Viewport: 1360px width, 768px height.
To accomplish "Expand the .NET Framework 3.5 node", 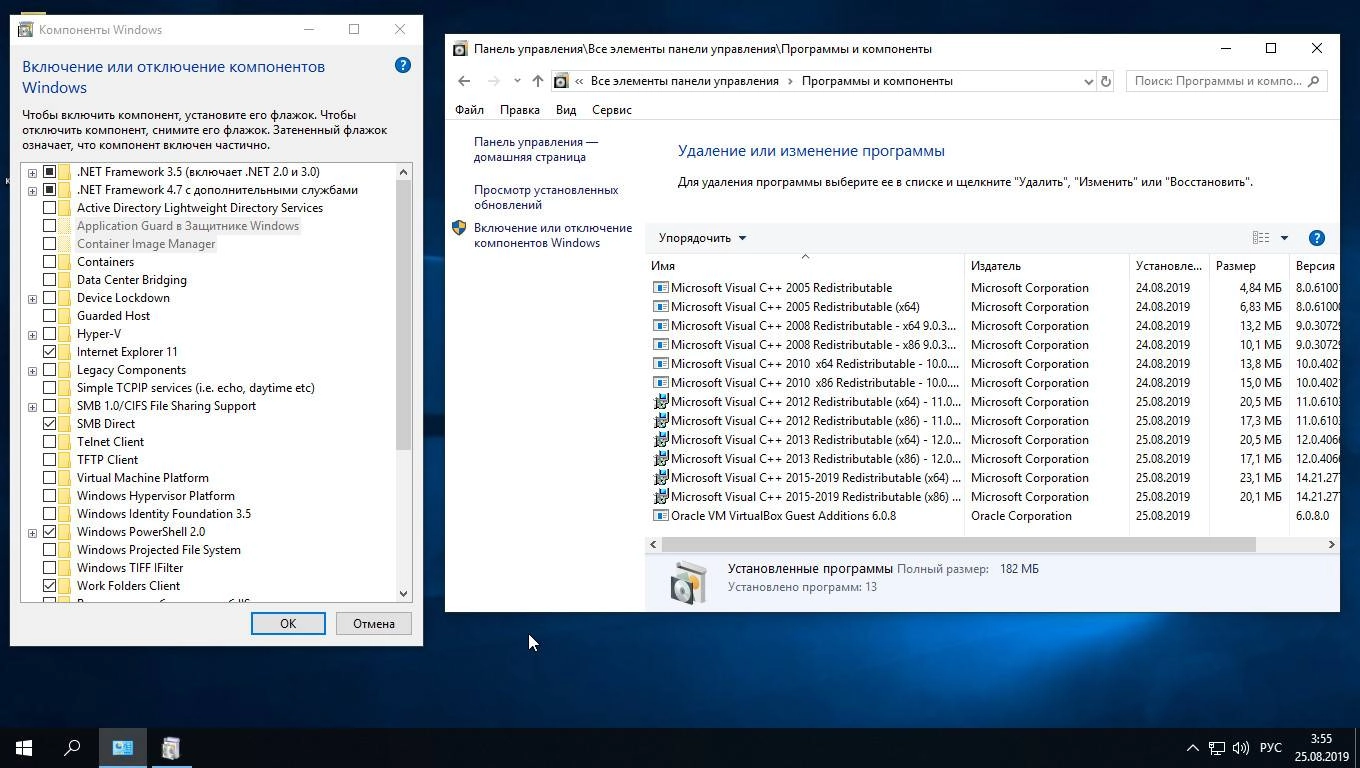I will (x=32, y=172).
